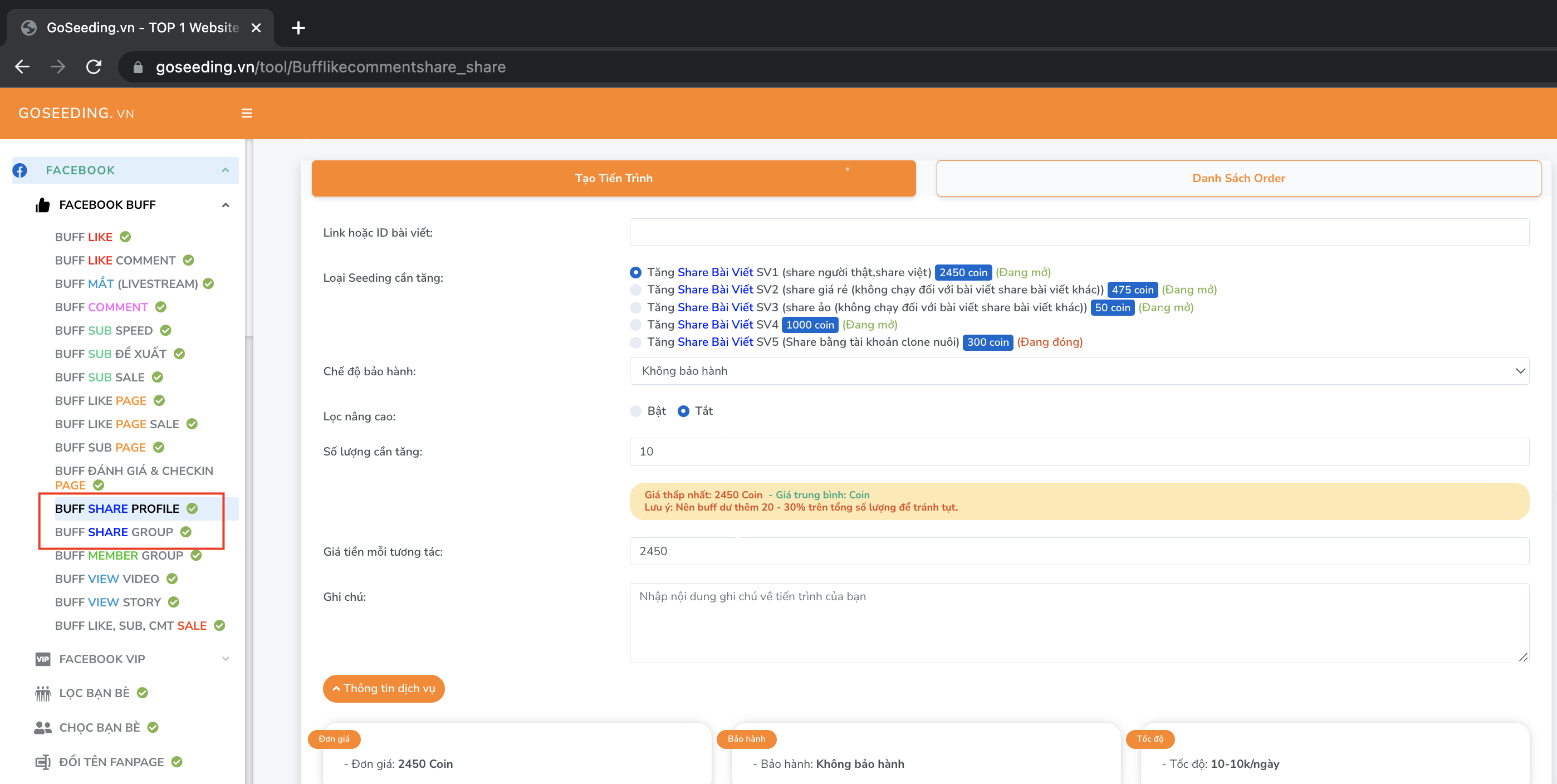
Task: Close the GoSeeding.vn browser tab
Action: 256,28
